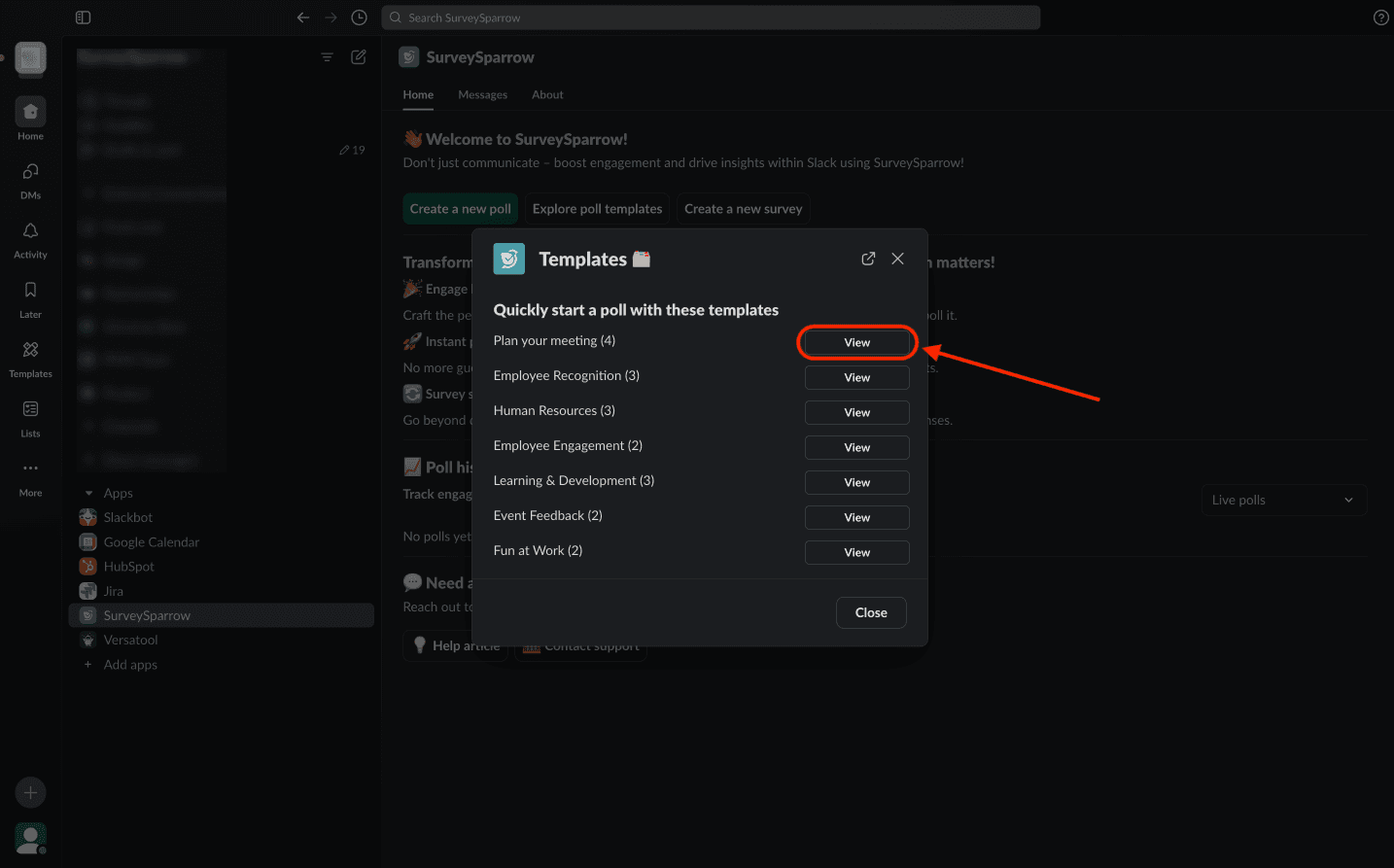Expand the Live polls dropdown
The width and height of the screenshot is (1394, 868).
point(1283,500)
